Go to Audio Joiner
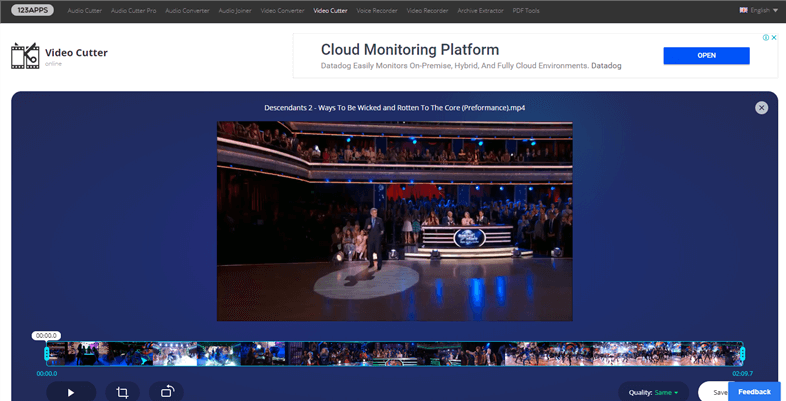The width and height of the screenshot is (786, 401). [x=235, y=11]
